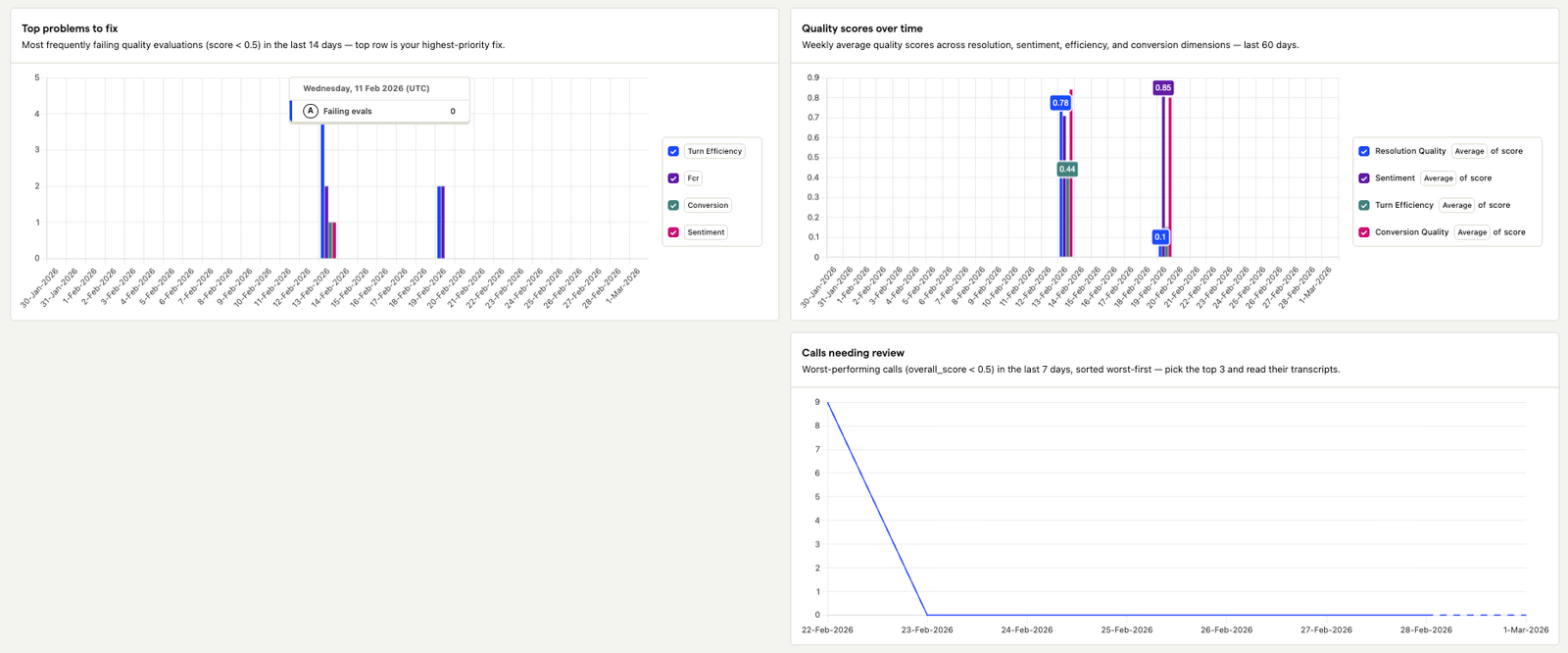Click the Average tag beside Turn Efficiency
This screenshot has height=653, width=1568.
1456,206
